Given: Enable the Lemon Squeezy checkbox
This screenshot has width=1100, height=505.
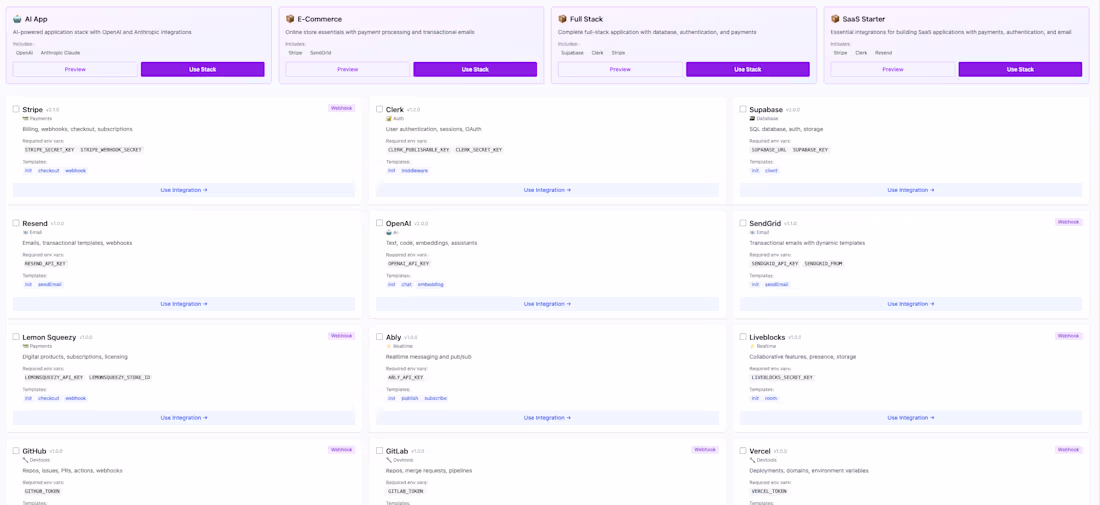Looking at the screenshot, I should click(x=16, y=337).
